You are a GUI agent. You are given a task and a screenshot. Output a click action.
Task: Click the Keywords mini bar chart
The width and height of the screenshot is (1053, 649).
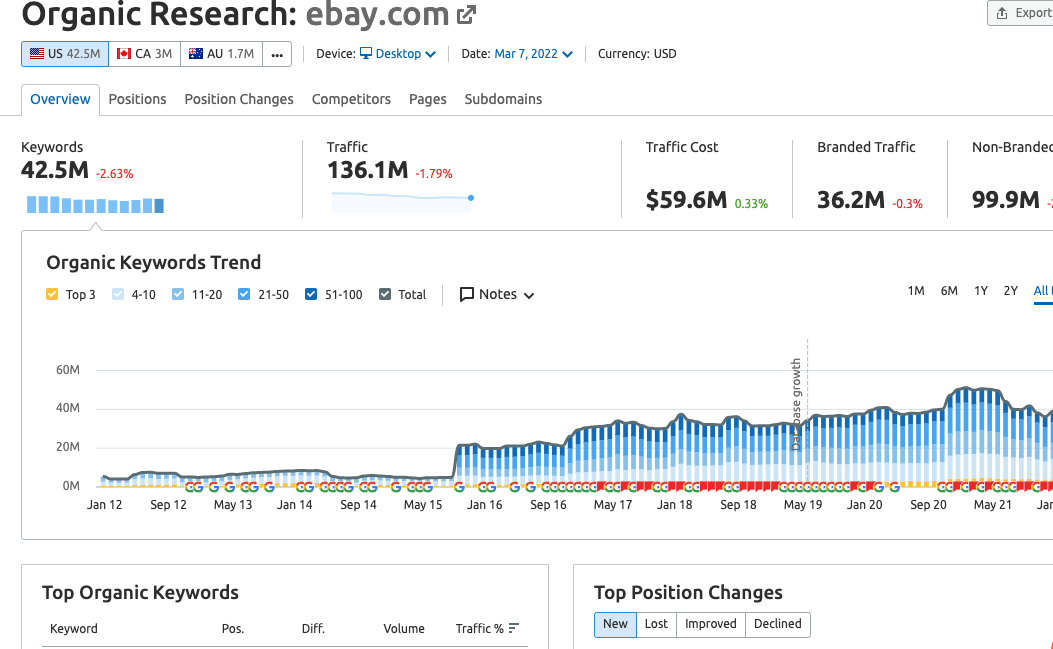point(95,205)
